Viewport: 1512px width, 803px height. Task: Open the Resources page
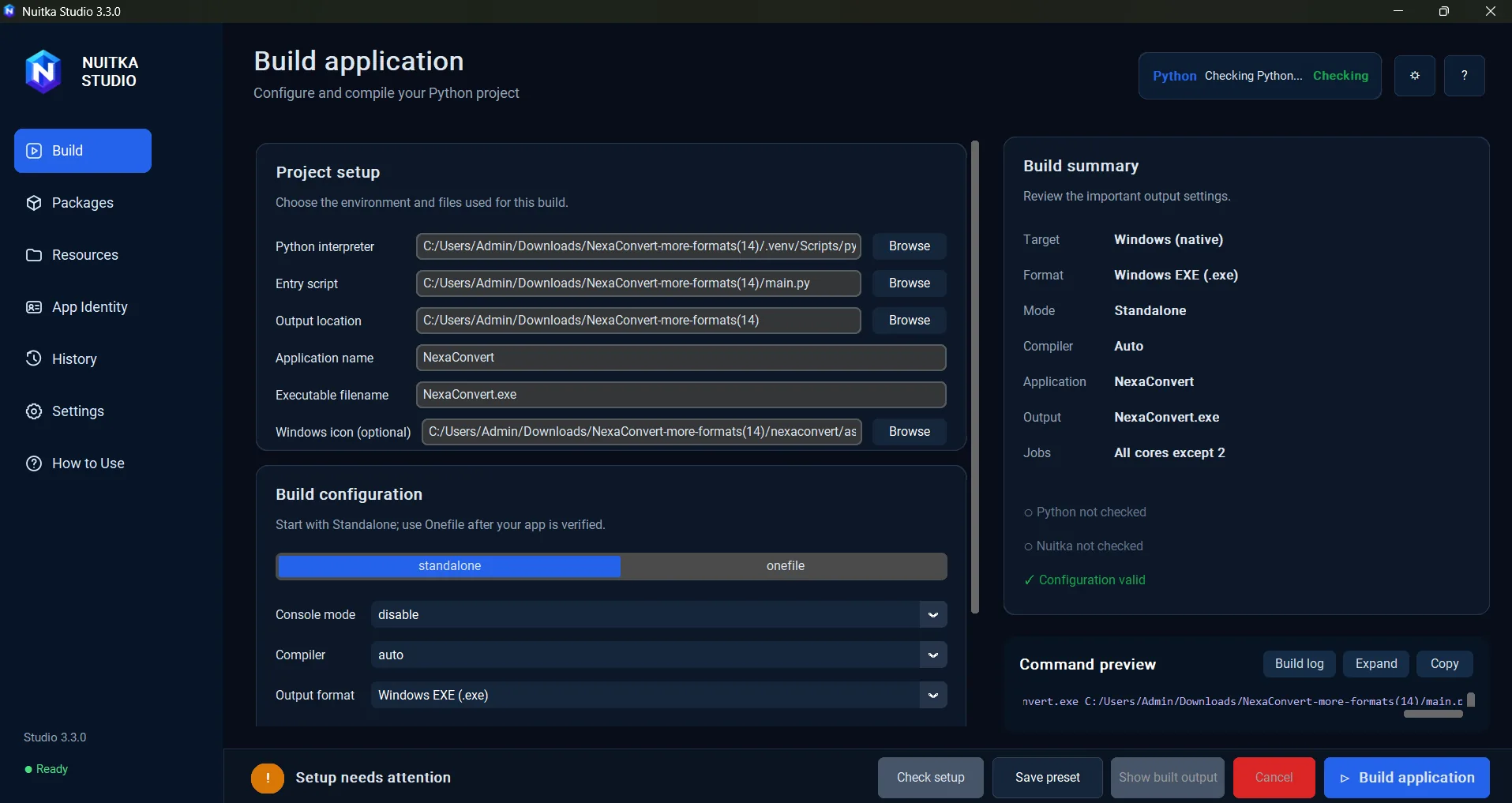[x=83, y=255]
